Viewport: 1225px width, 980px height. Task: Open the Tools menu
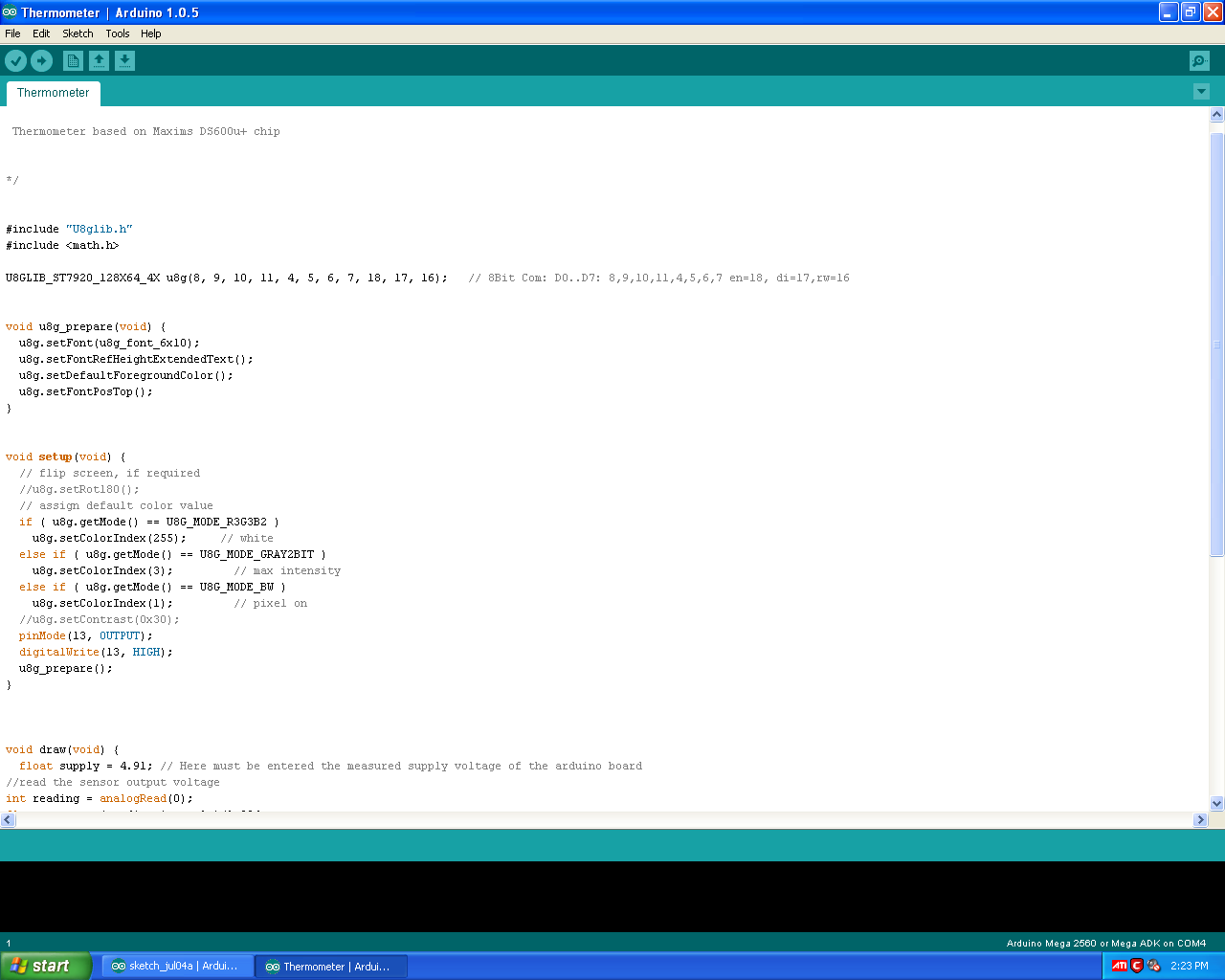pos(118,33)
